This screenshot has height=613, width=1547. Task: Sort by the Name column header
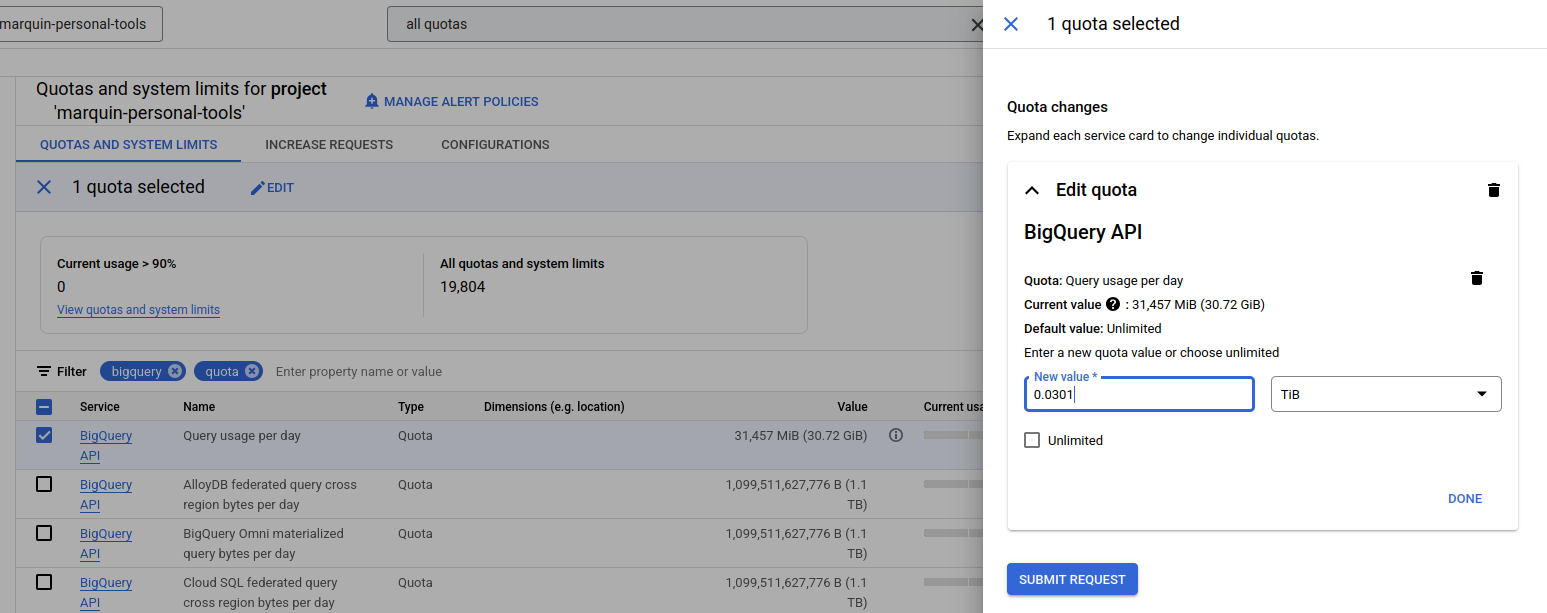pyautogui.click(x=199, y=407)
